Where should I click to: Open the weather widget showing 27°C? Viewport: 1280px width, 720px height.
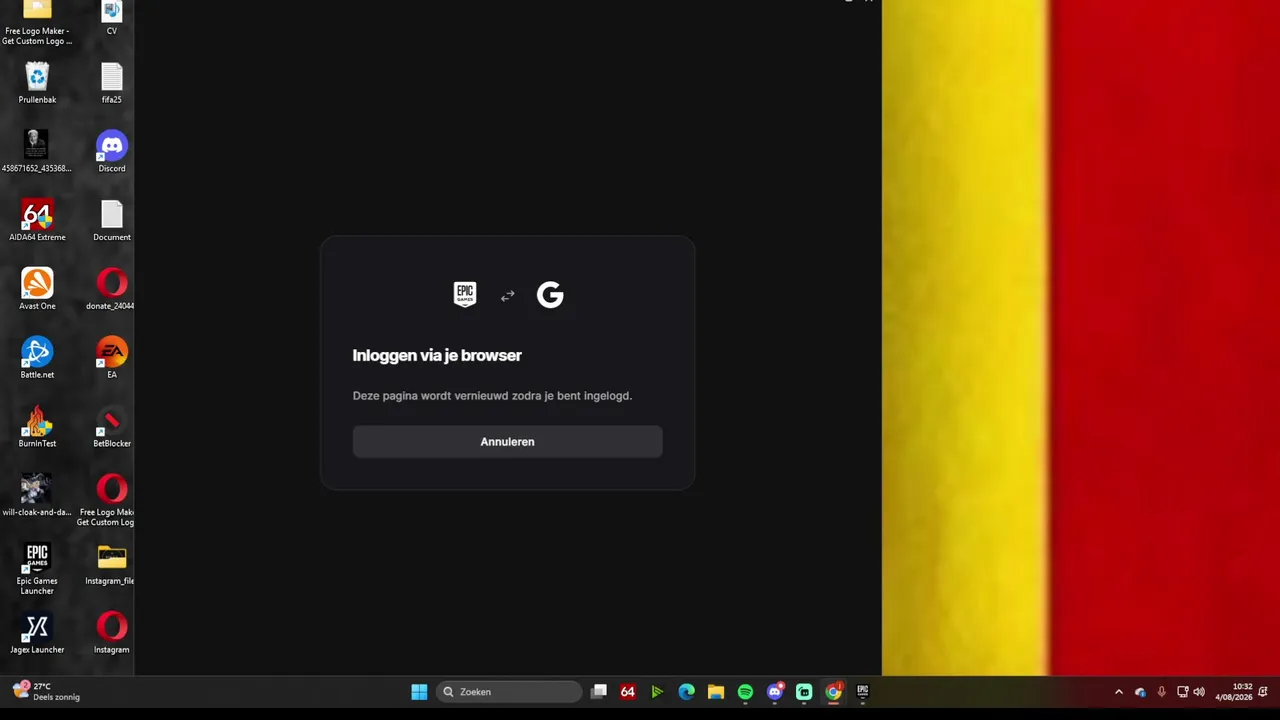coord(46,692)
